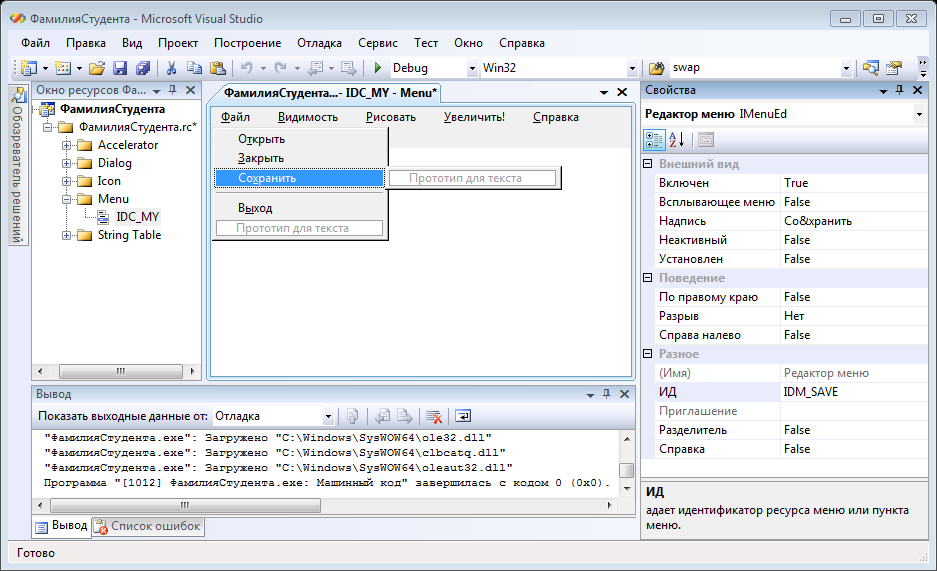Open the Проект menu
The height and width of the screenshot is (571, 937).
[178, 43]
